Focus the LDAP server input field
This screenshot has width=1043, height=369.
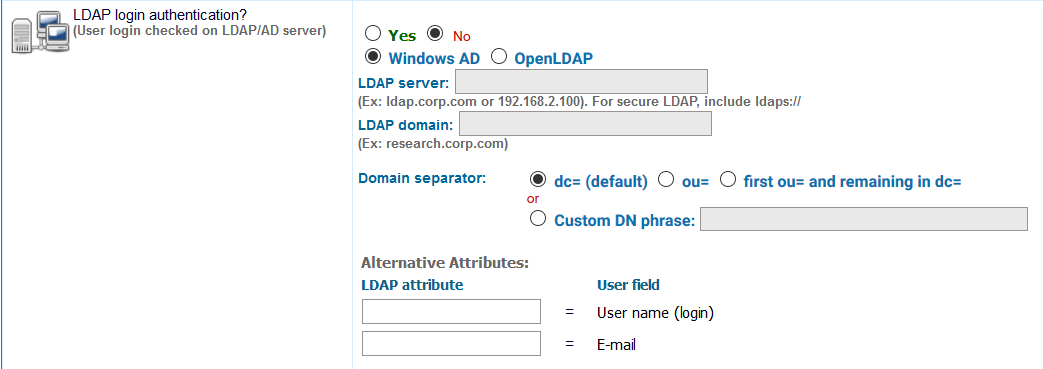(x=581, y=82)
